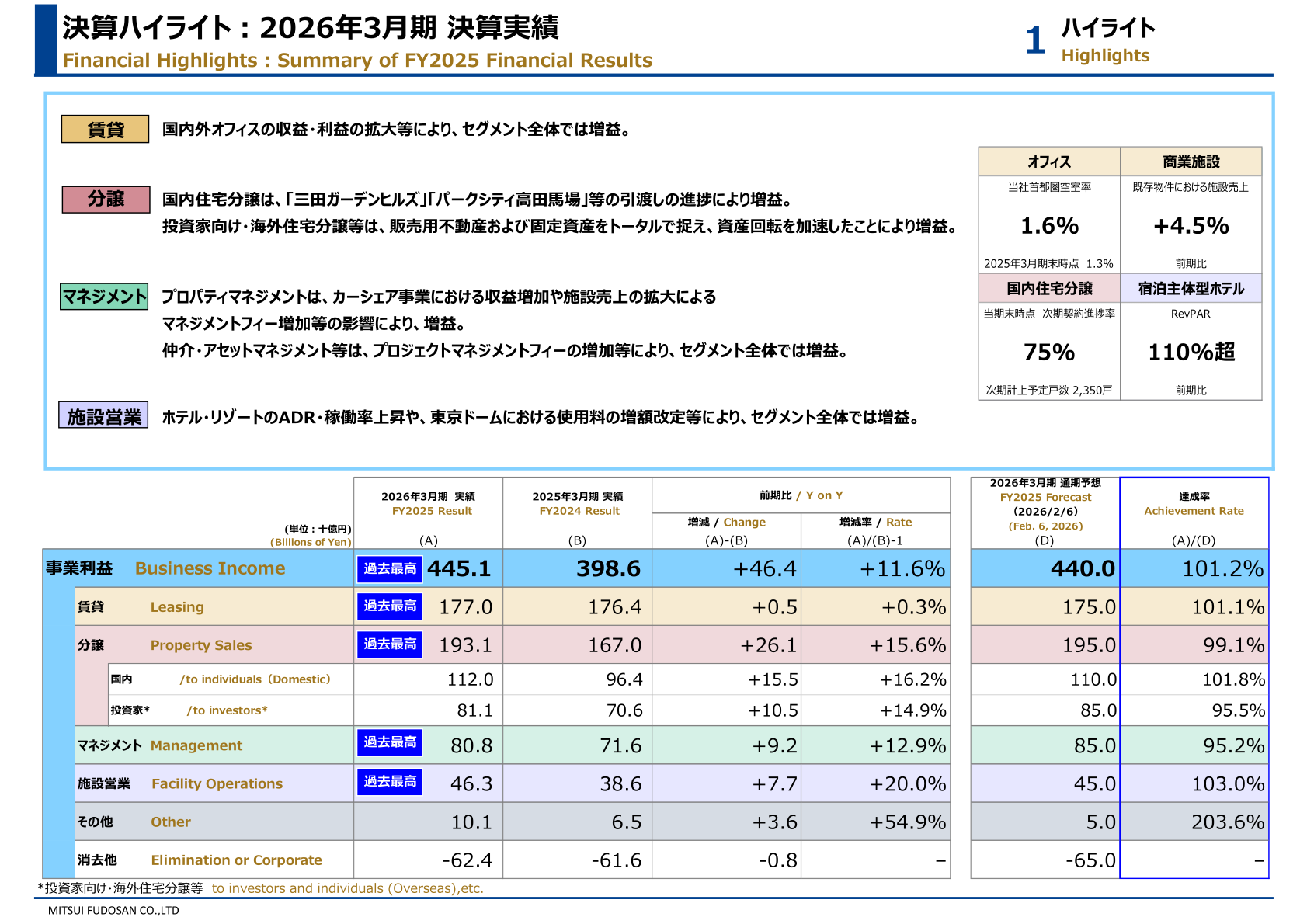Select the 宿泊主体型ホテル header cell
The width and height of the screenshot is (1307, 924).
pos(1191,288)
